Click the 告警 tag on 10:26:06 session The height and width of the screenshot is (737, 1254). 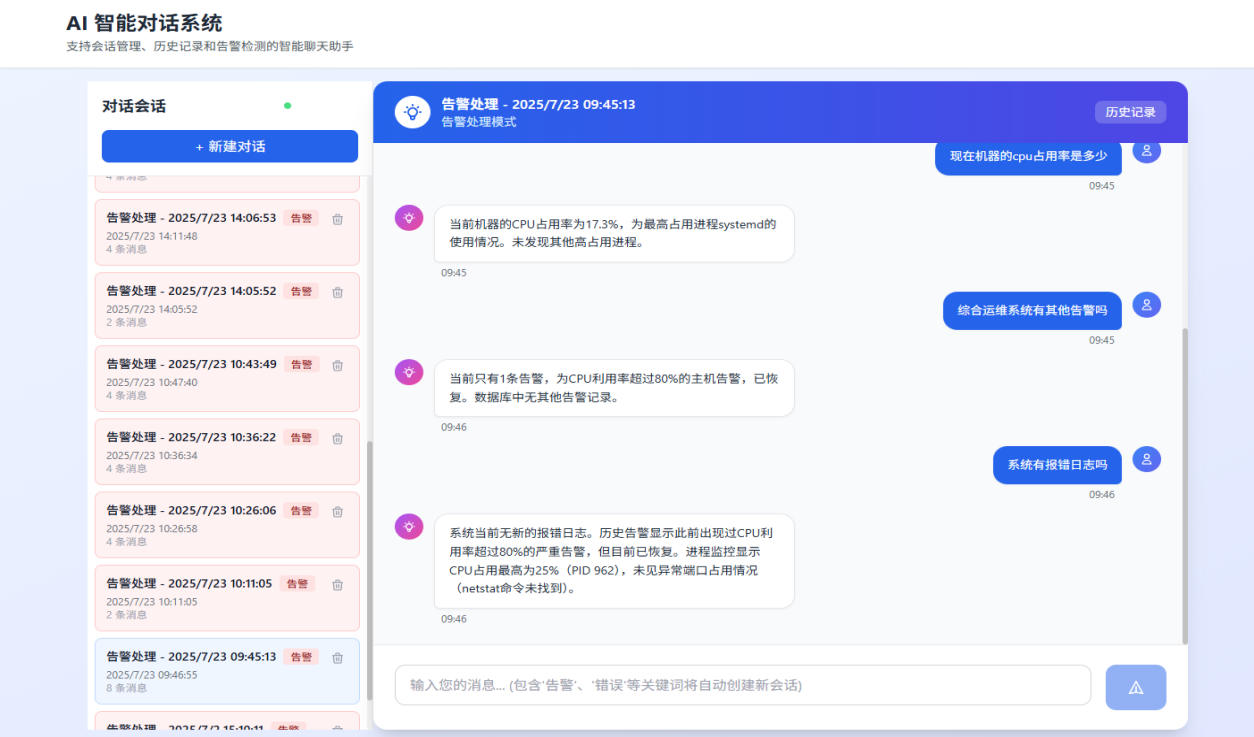click(301, 511)
